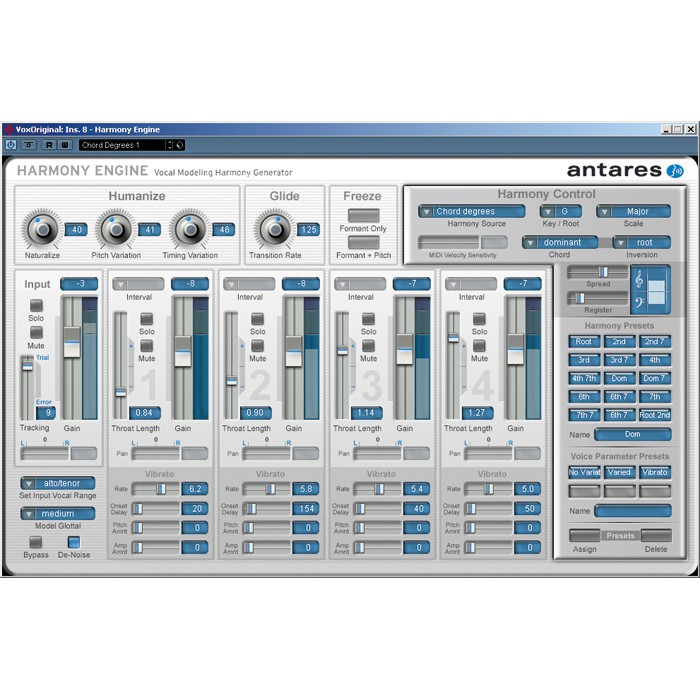Click the Tracking slider in Input section
The height and width of the screenshot is (700, 700).
[x=27, y=387]
